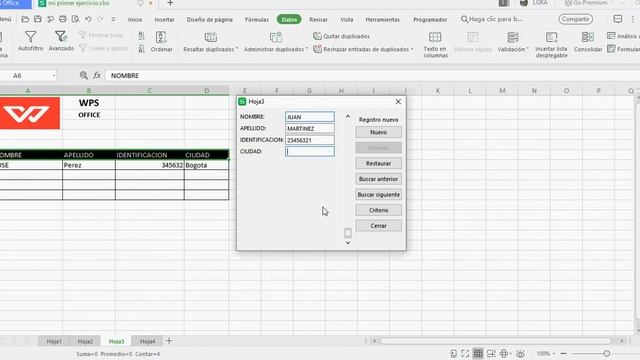The width and height of the screenshot is (640, 360).
Task: Click Nuevo button in Hoja3 dialog
Action: coord(378,132)
